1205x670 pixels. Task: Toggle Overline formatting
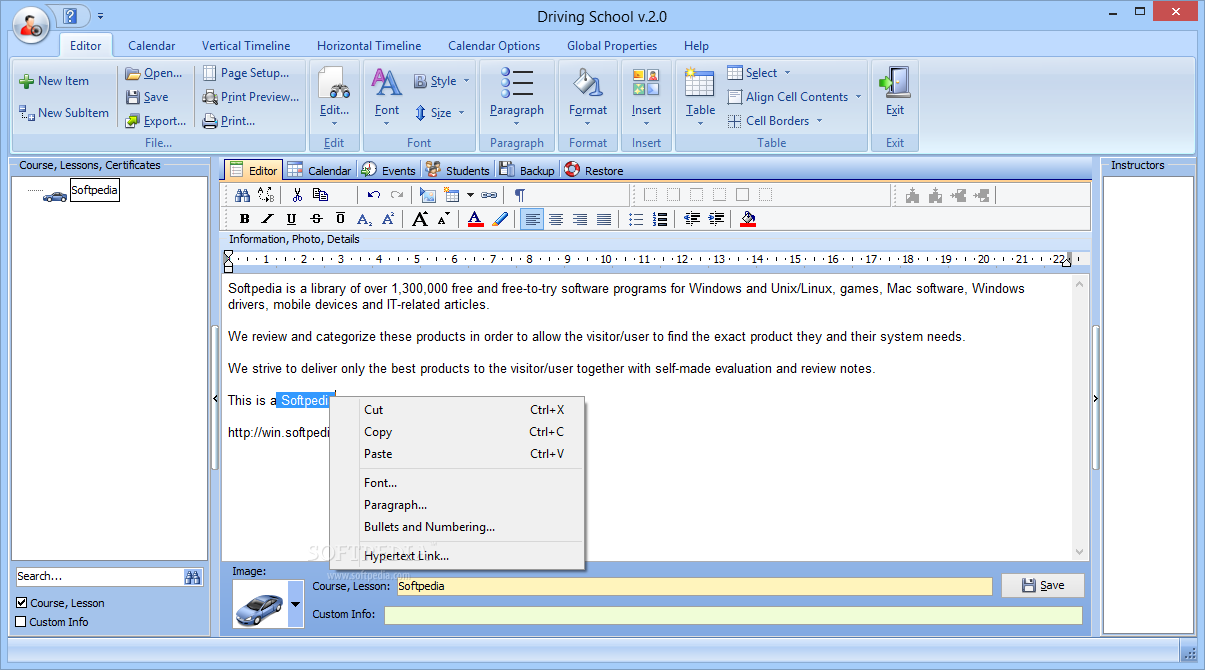pyautogui.click(x=340, y=219)
